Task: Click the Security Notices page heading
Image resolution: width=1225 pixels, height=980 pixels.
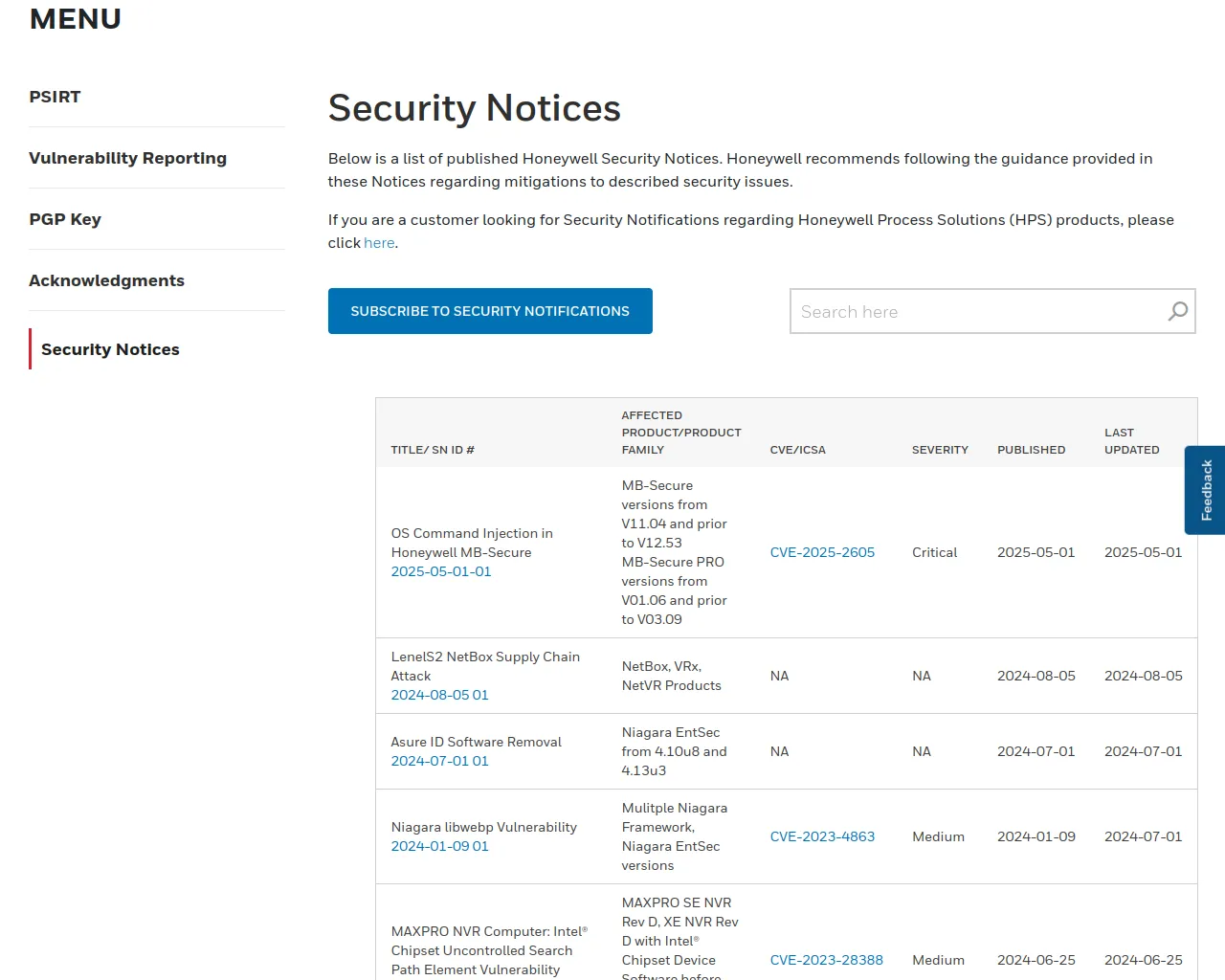Action: click(474, 108)
